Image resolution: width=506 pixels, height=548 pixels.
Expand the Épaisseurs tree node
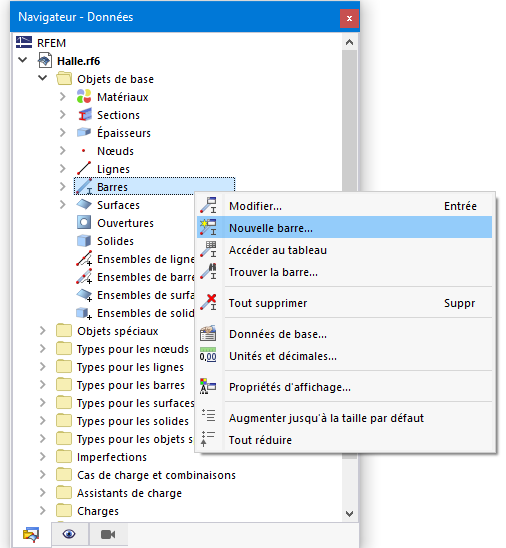click(x=63, y=132)
